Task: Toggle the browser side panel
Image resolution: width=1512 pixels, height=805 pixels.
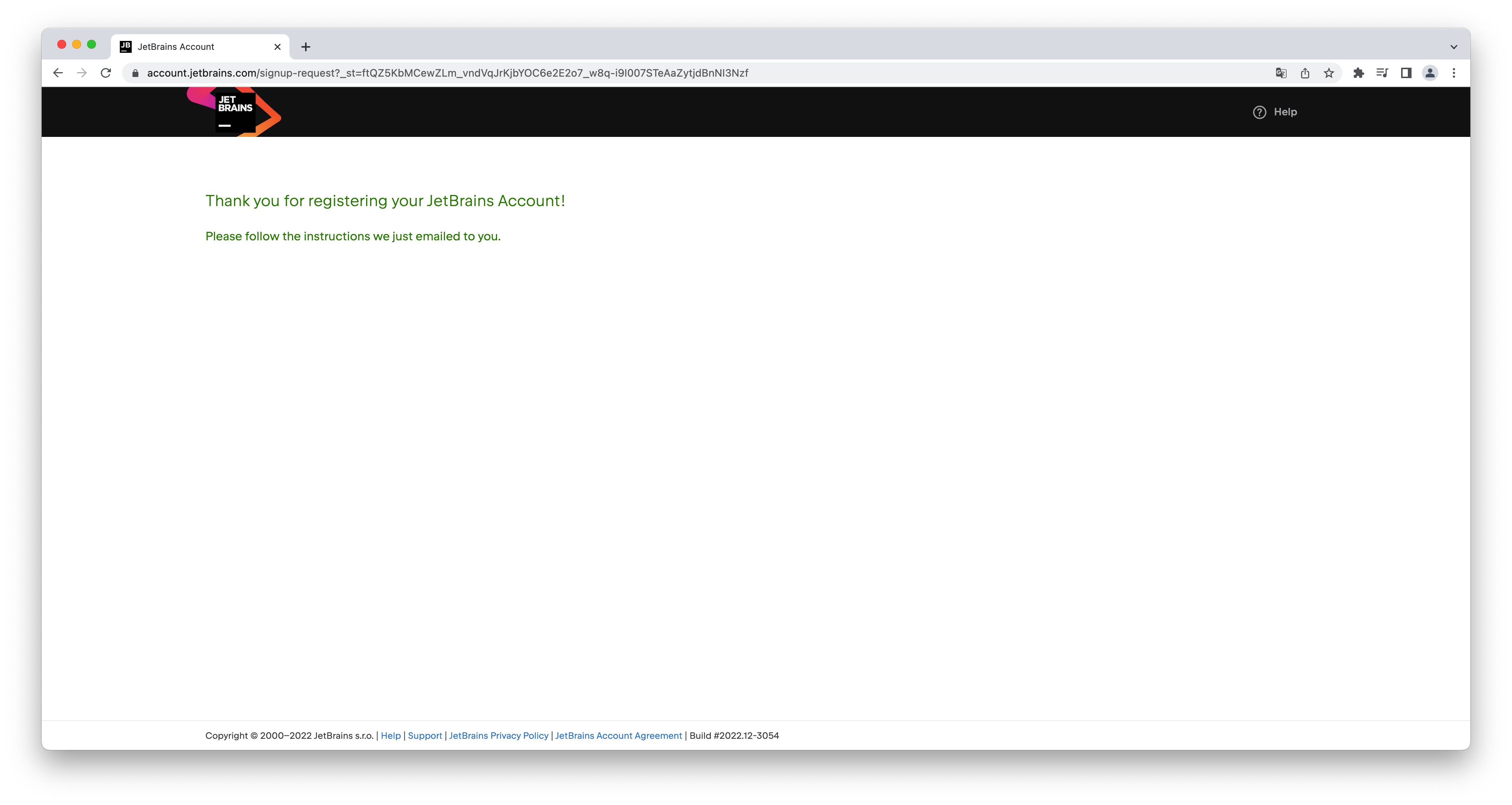Action: click(1406, 73)
